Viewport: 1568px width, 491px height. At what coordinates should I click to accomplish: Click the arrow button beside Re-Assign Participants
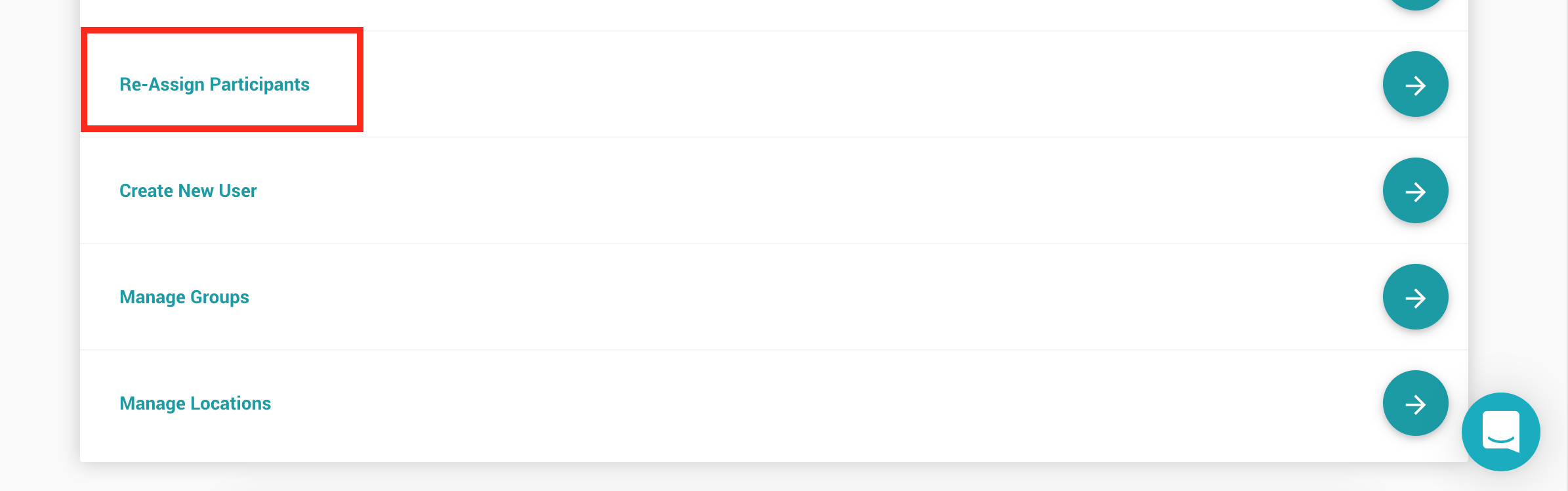point(1415,85)
